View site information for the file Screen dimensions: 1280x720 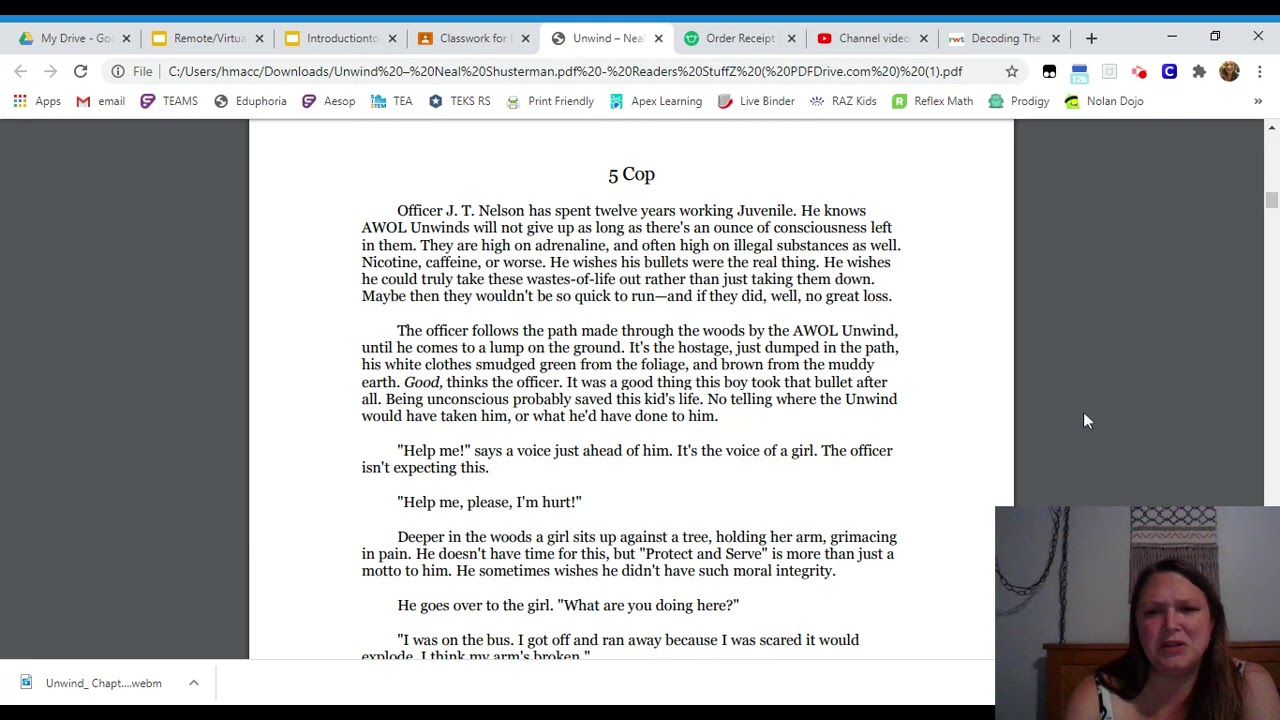[118, 71]
